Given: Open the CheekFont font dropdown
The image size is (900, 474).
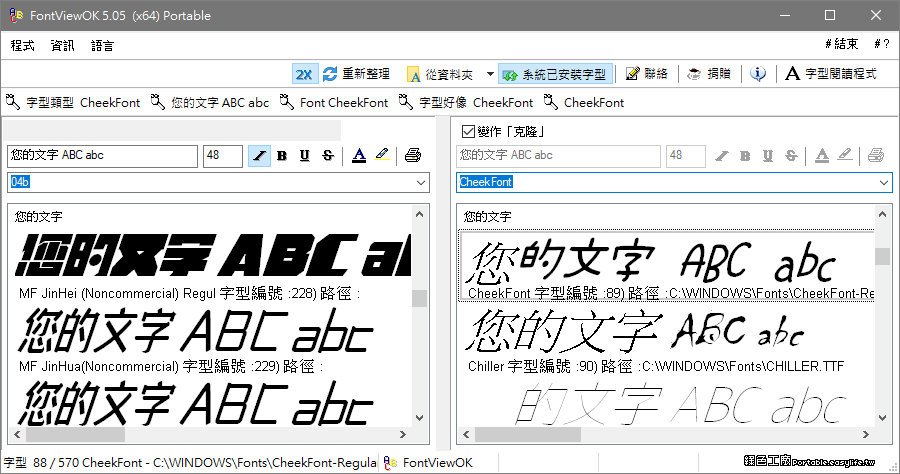Looking at the screenshot, I should (883, 182).
